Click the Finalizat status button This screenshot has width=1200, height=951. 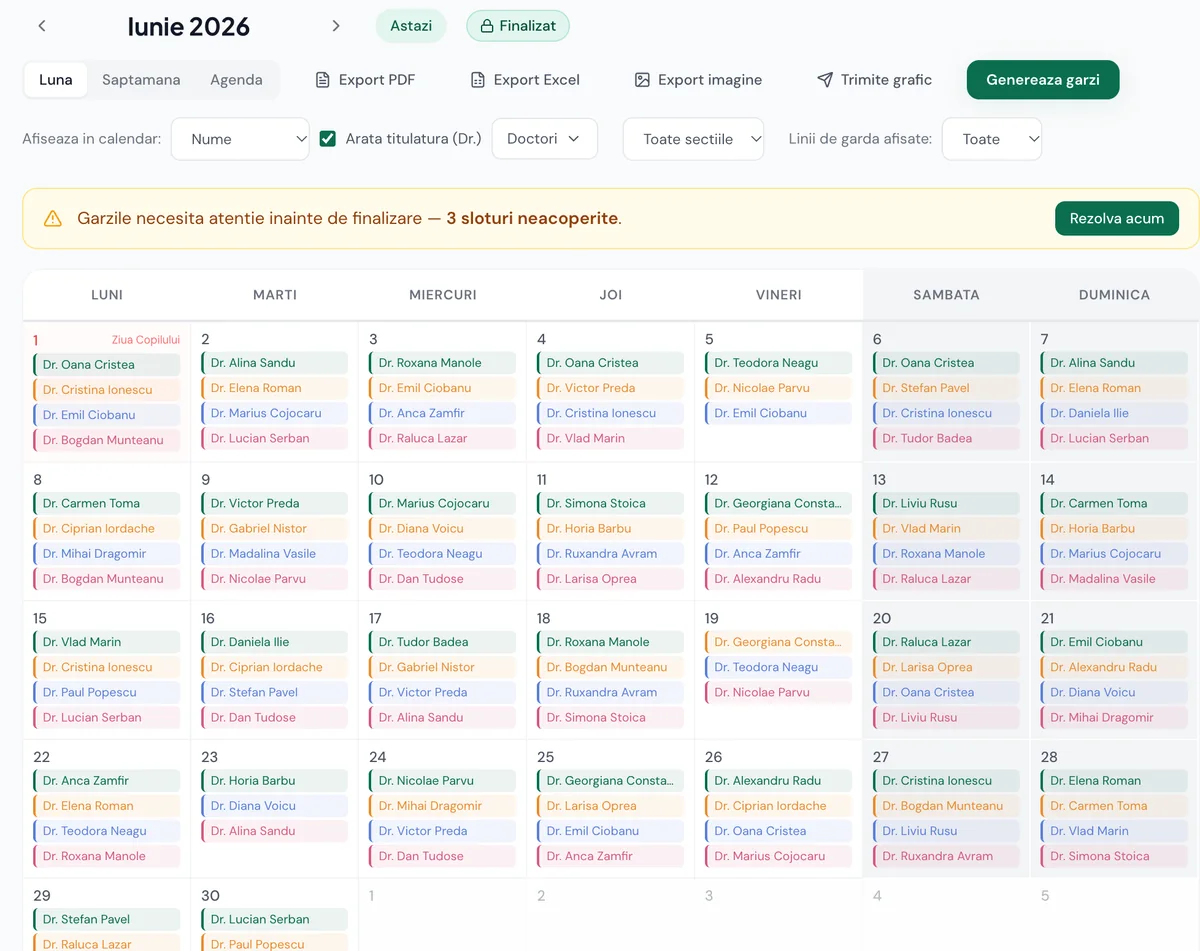[518, 26]
